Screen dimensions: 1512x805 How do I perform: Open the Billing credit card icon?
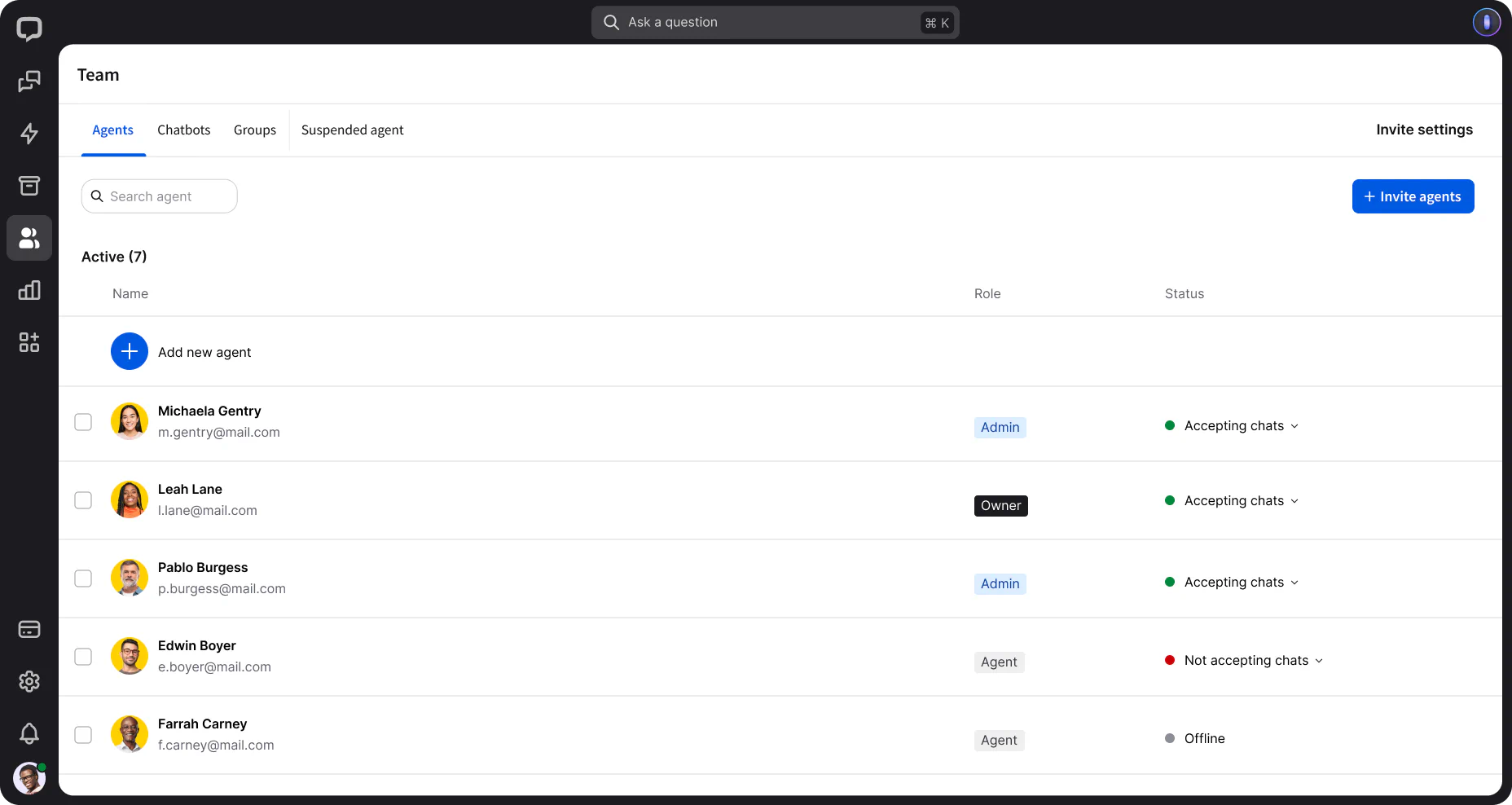pyautogui.click(x=29, y=629)
